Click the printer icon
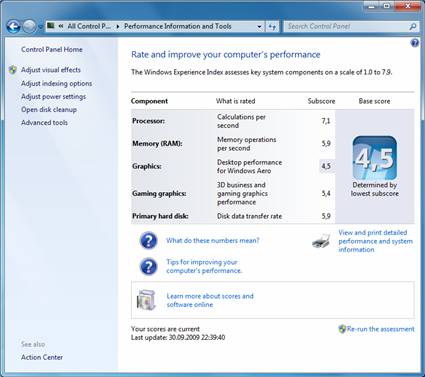The image size is (425, 377). coord(321,241)
